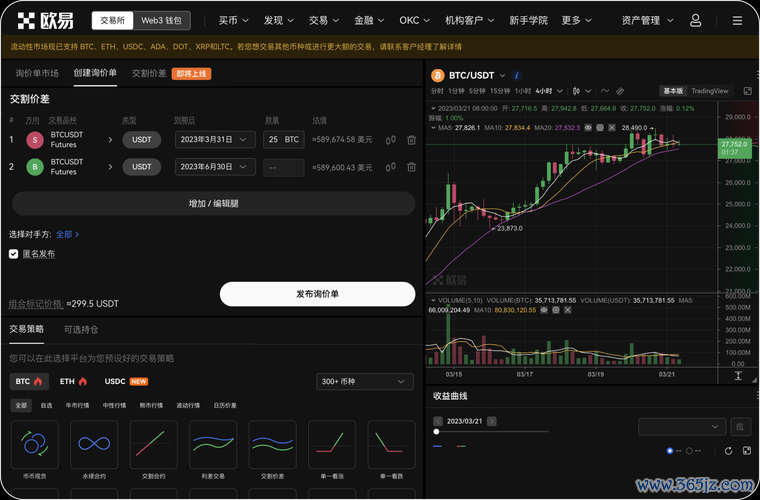
Task: Expand the BTC/USDT pair selector
Action: [503, 76]
